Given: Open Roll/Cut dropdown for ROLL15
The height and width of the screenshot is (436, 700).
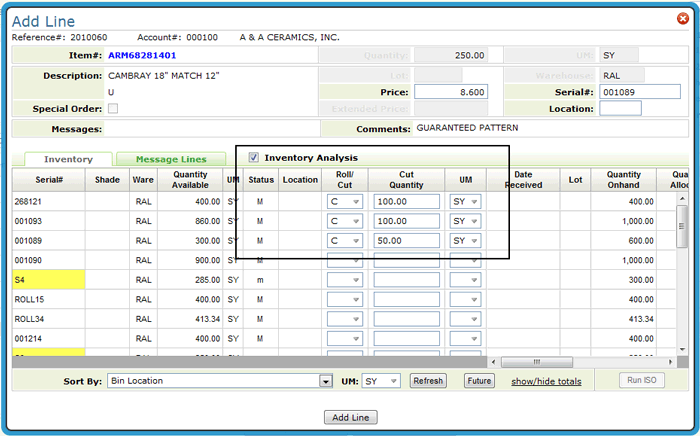Looking at the screenshot, I should pyautogui.click(x=345, y=299).
